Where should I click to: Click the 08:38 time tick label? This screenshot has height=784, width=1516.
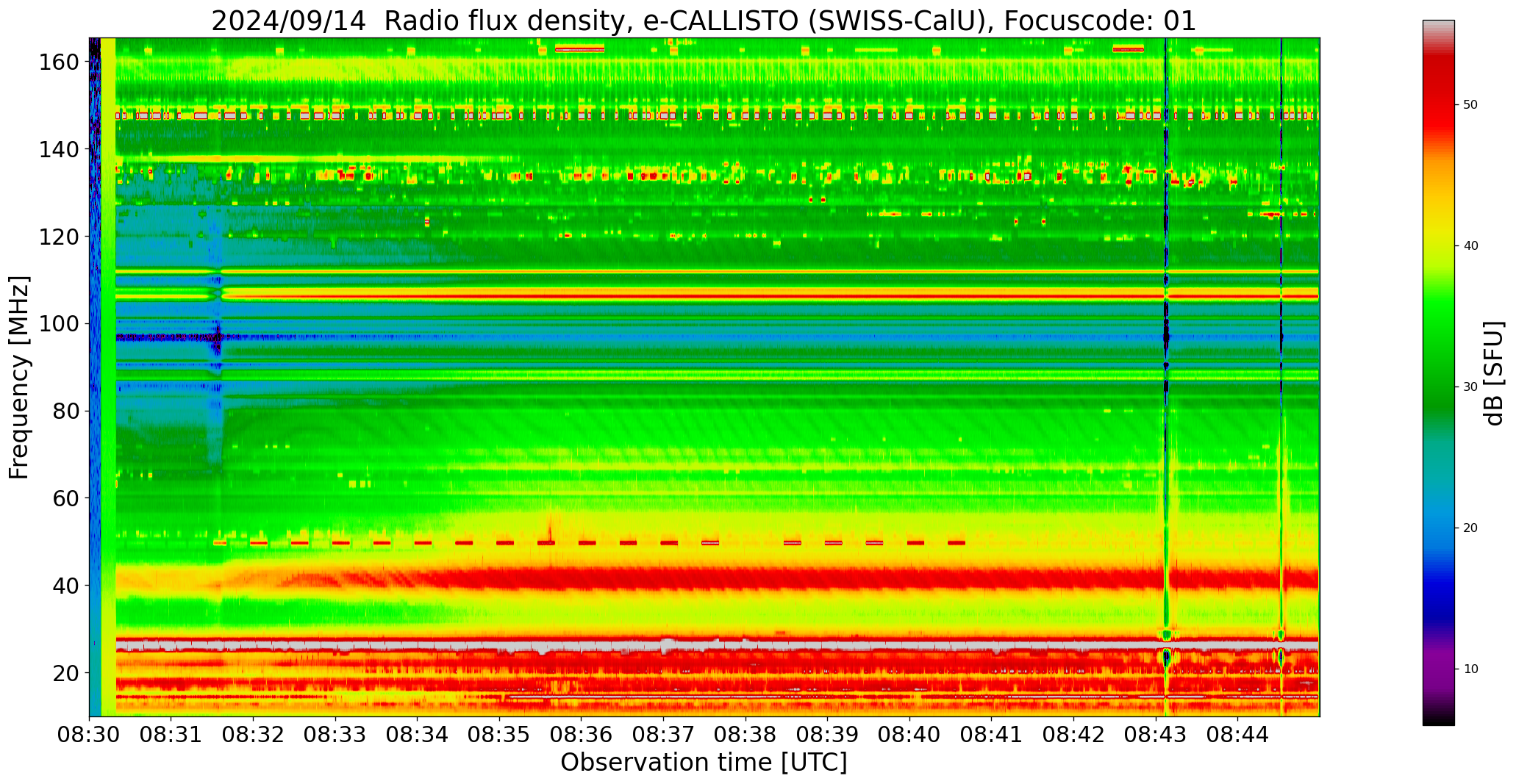coord(746,734)
